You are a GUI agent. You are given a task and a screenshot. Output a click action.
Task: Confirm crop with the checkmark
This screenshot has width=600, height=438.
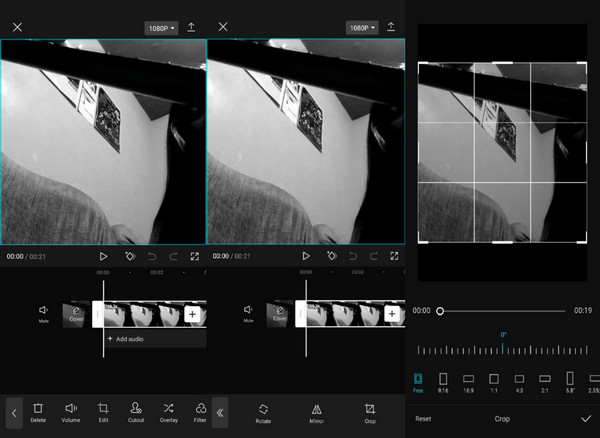[586, 419]
